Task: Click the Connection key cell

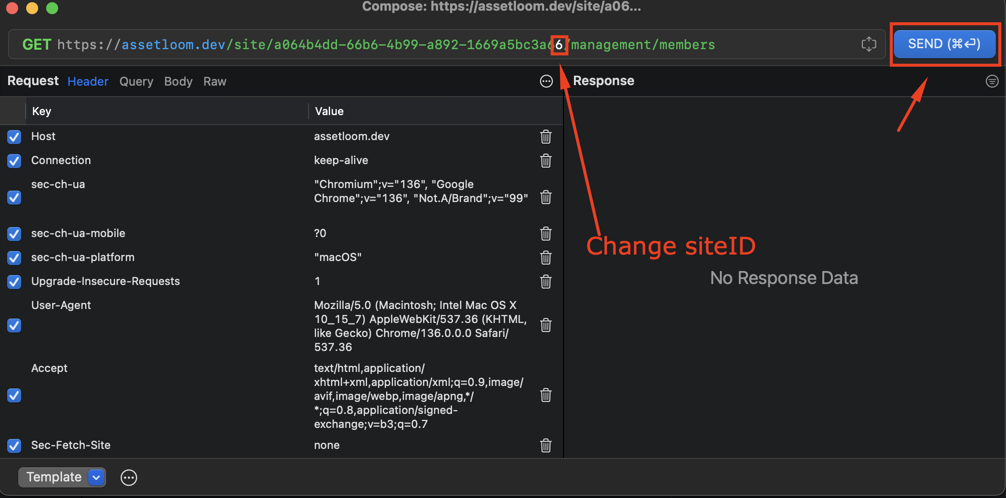Action: coord(61,160)
